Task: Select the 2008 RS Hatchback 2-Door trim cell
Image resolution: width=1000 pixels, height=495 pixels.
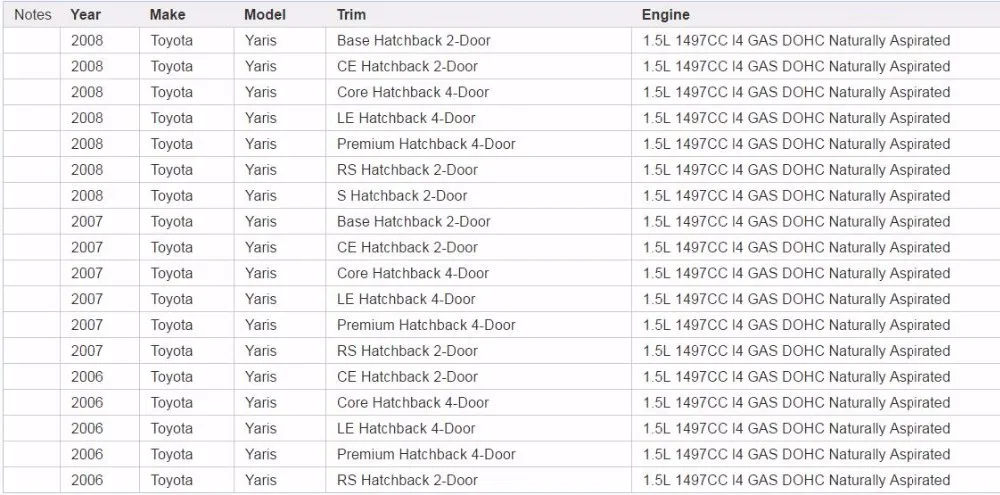Action: (478, 170)
